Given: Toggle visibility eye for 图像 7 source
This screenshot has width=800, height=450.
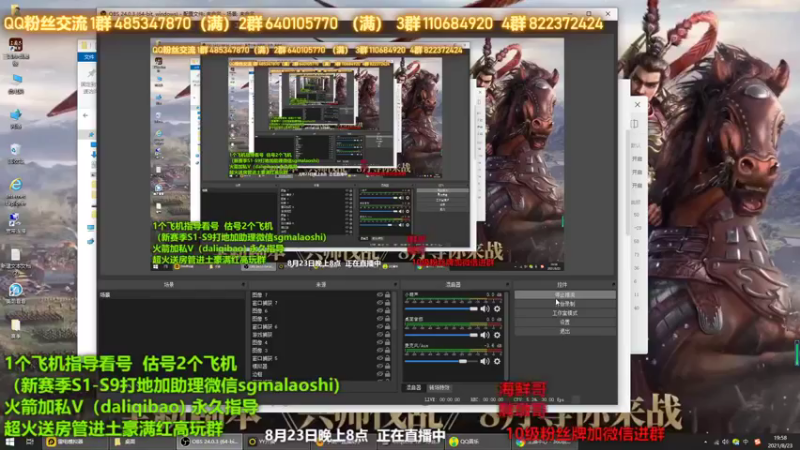Looking at the screenshot, I should coord(380,295).
